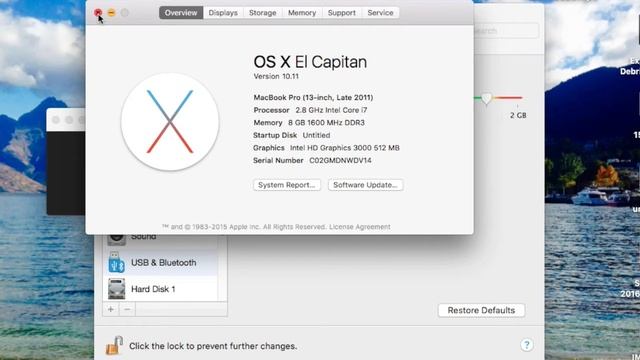The image size is (640, 360).
Task: Click the 2.8 GHz Intel Core i7 text
Action: (331, 110)
